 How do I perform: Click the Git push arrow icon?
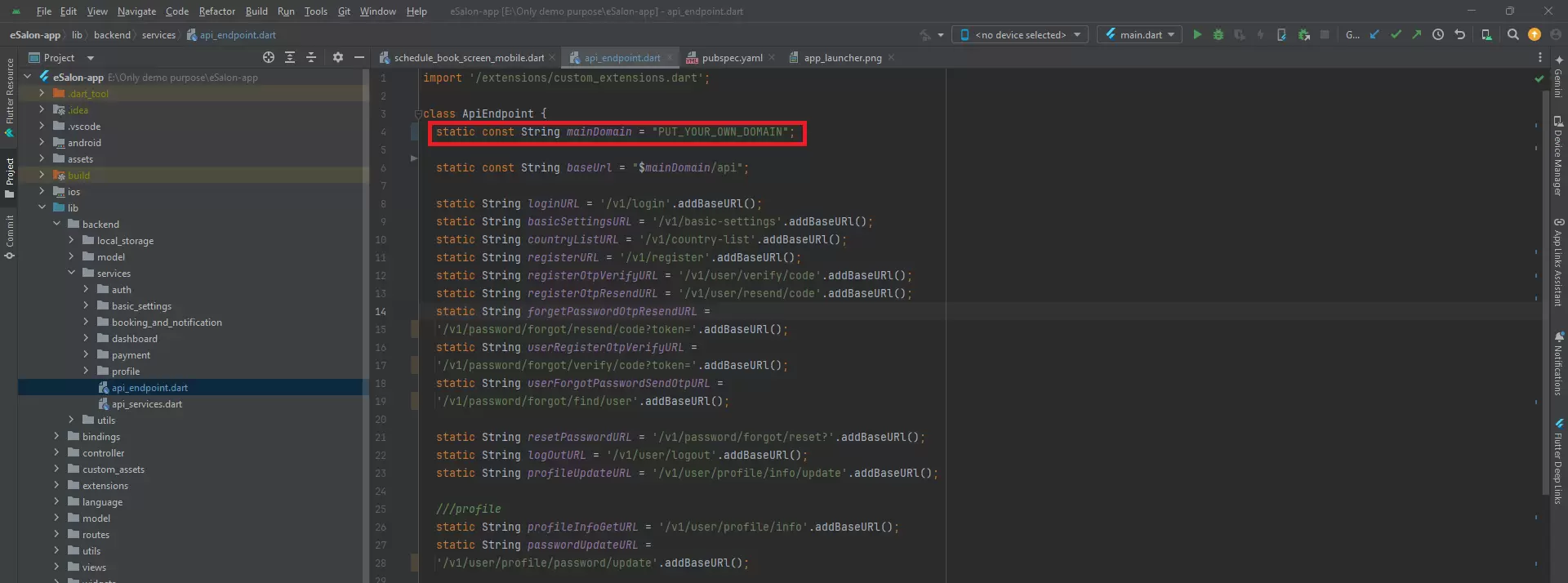tap(1416, 34)
